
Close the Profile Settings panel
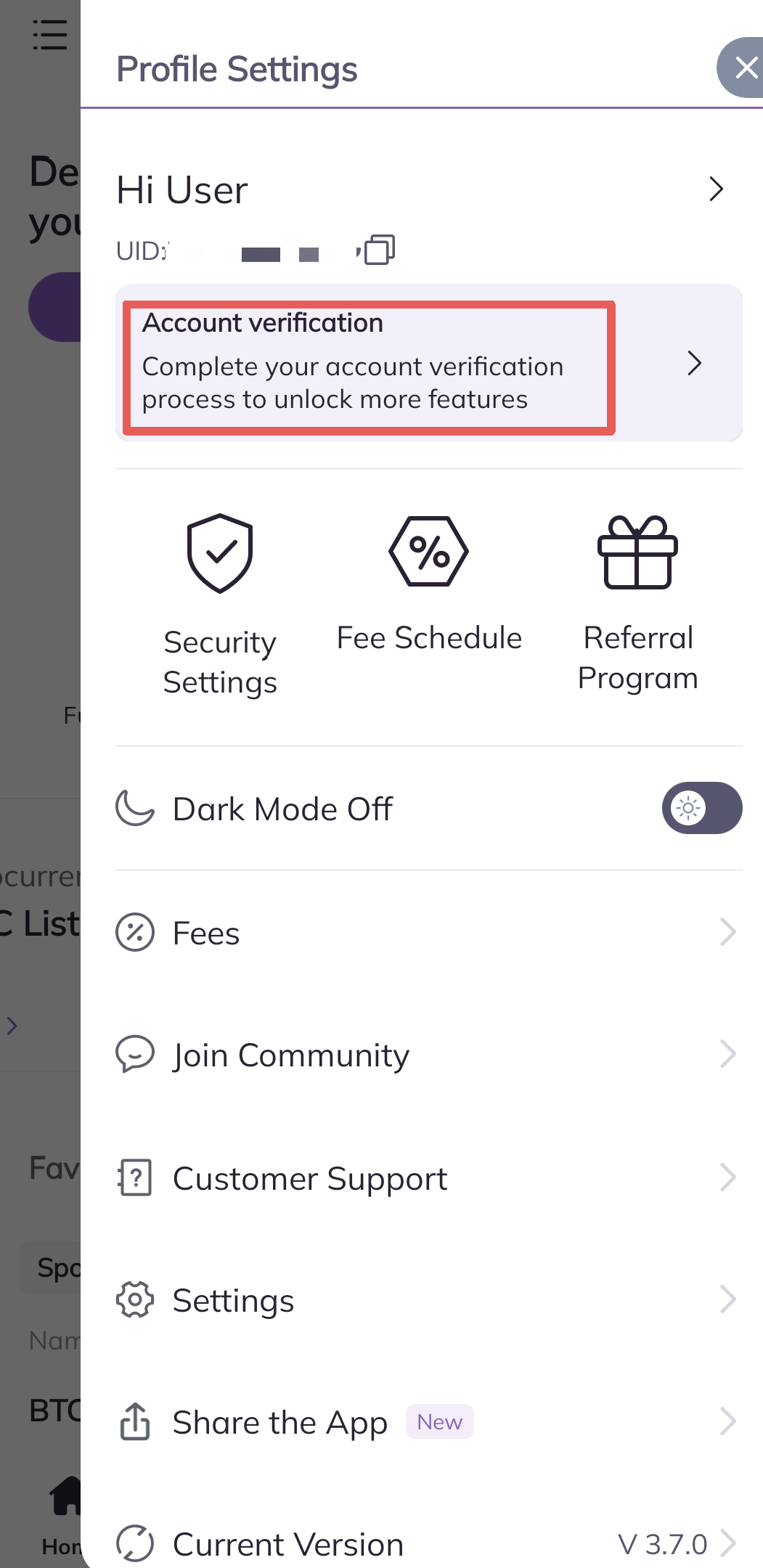(x=745, y=68)
